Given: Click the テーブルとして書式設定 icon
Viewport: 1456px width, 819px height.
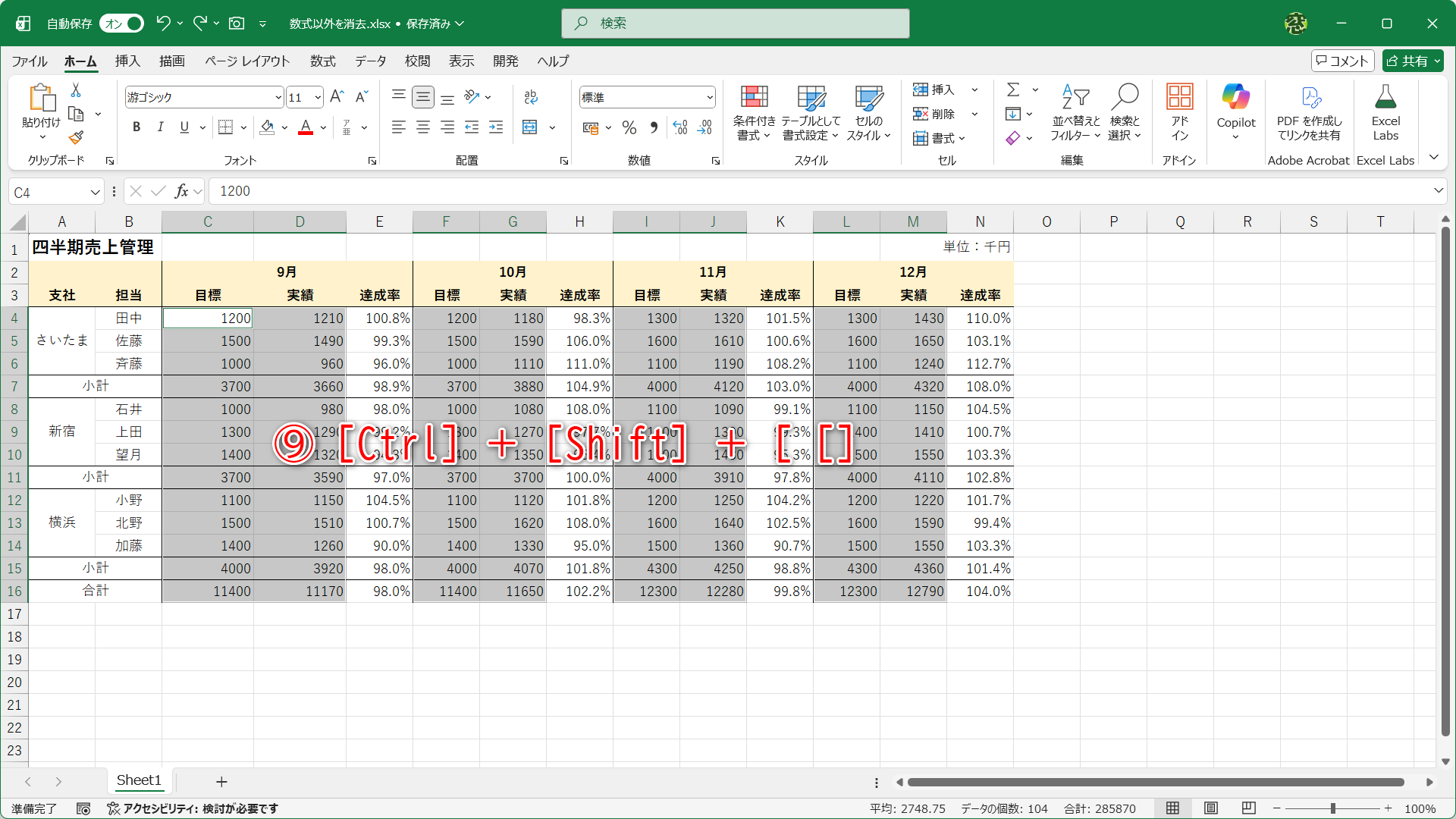Looking at the screenshot, I should pos(810,112).
